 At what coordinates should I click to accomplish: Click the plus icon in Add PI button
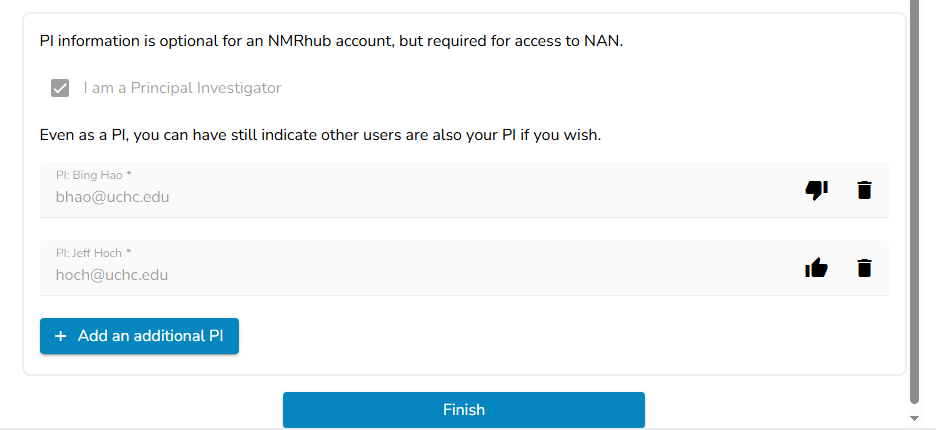pos(60,336)
